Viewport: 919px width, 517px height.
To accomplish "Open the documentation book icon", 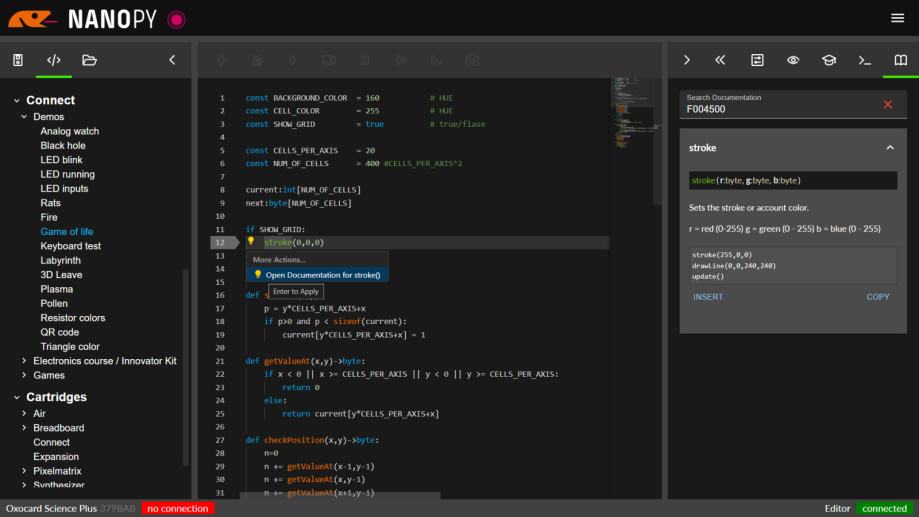I will tap(900, 60).
